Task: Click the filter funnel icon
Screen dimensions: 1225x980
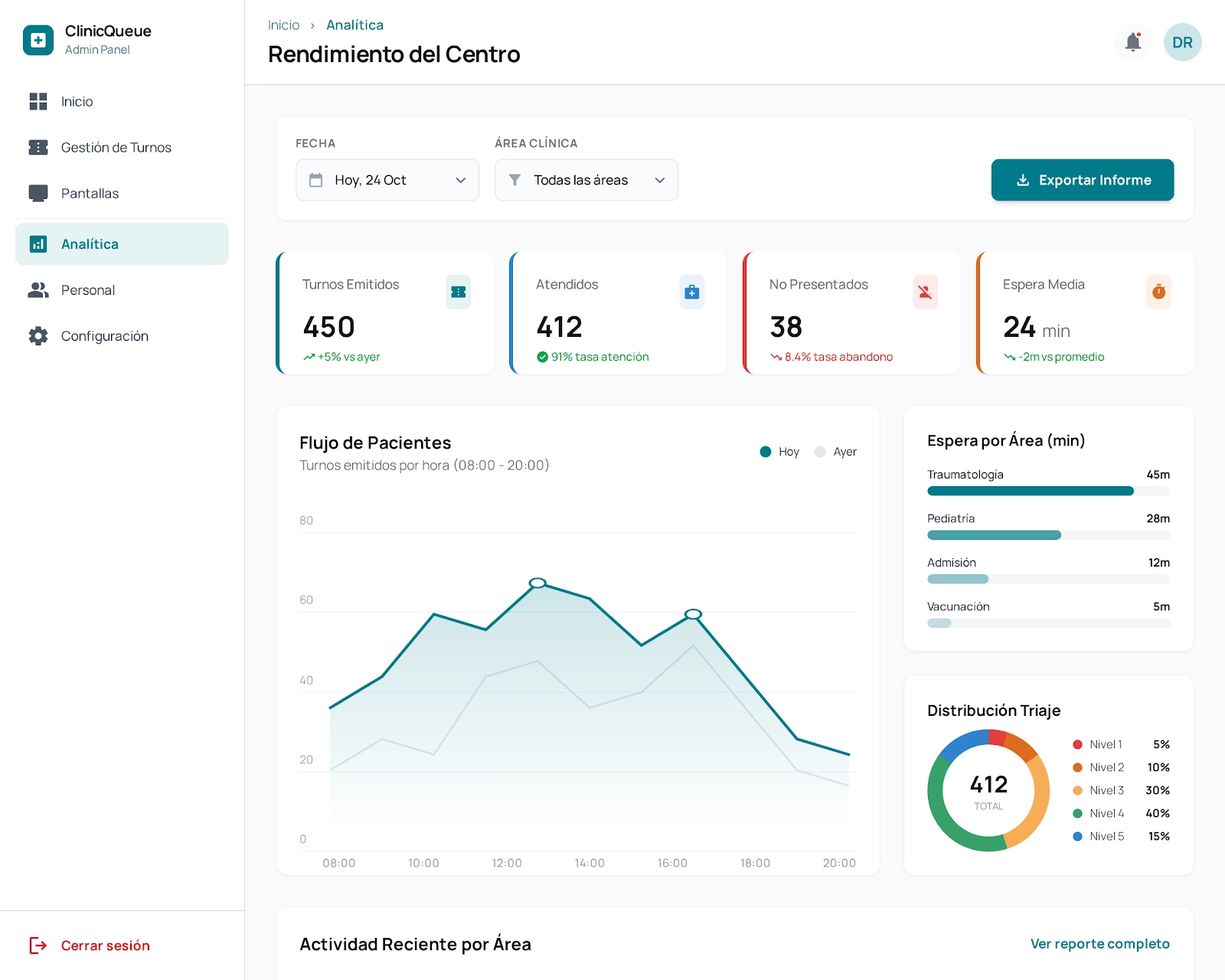Action: point(515,180)
